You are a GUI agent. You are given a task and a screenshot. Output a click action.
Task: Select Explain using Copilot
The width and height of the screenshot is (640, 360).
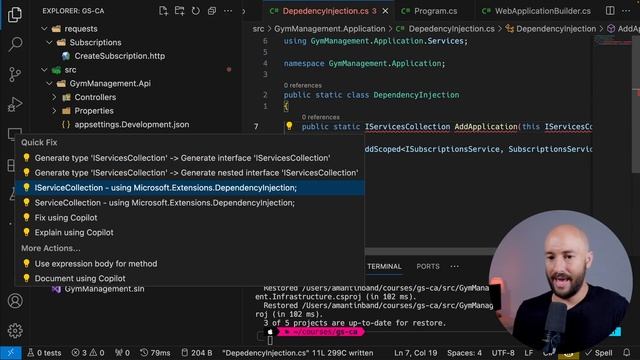tap(189, 232)
